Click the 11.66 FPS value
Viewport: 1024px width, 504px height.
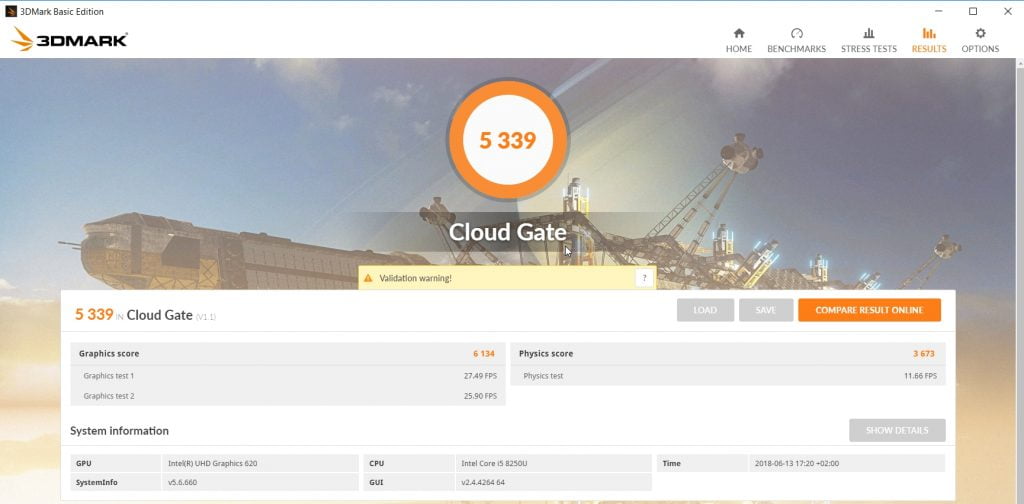click(x=920, y=376)
